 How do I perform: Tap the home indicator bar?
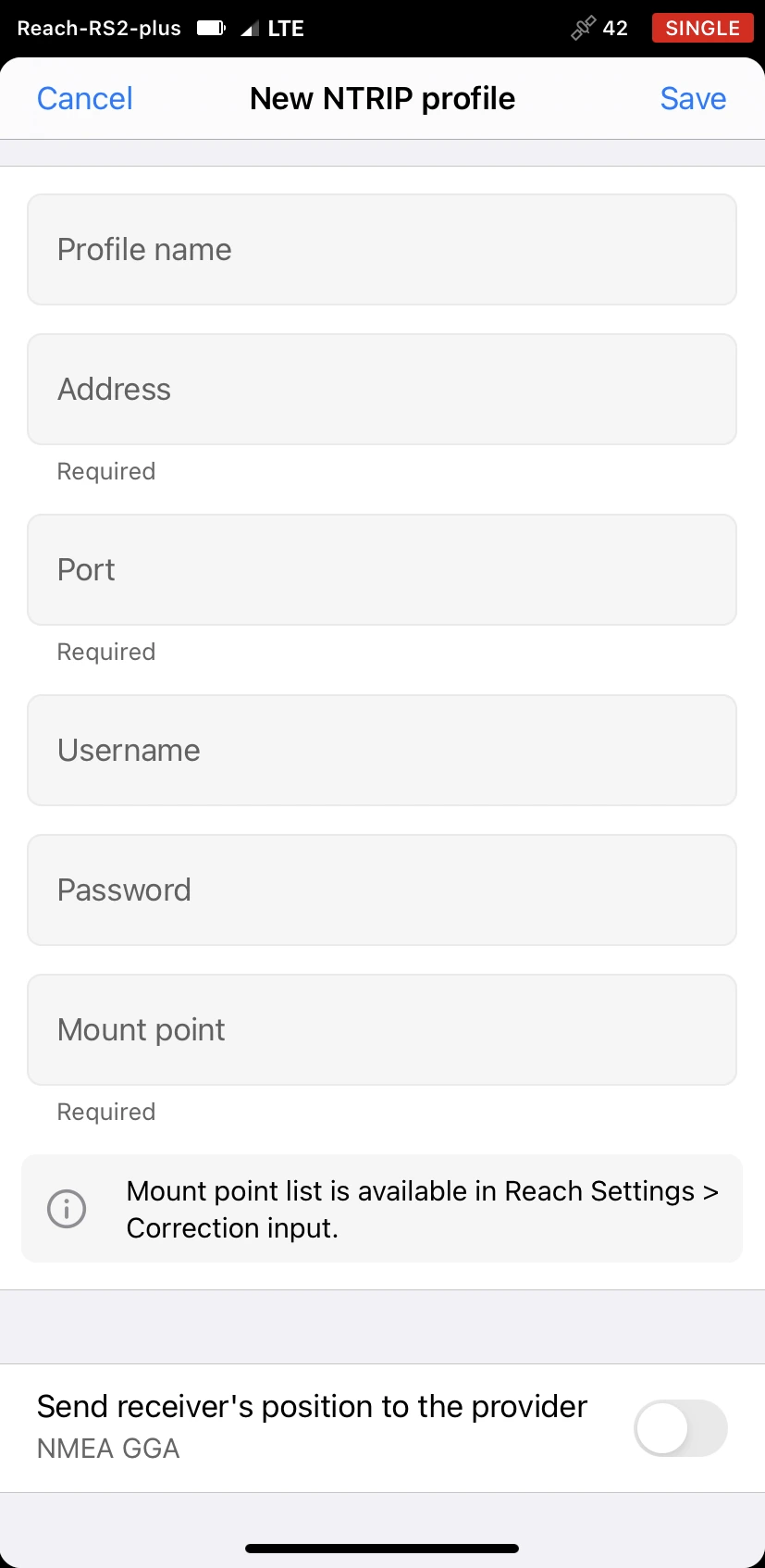pyautogui.click(x=382, y=1548)
